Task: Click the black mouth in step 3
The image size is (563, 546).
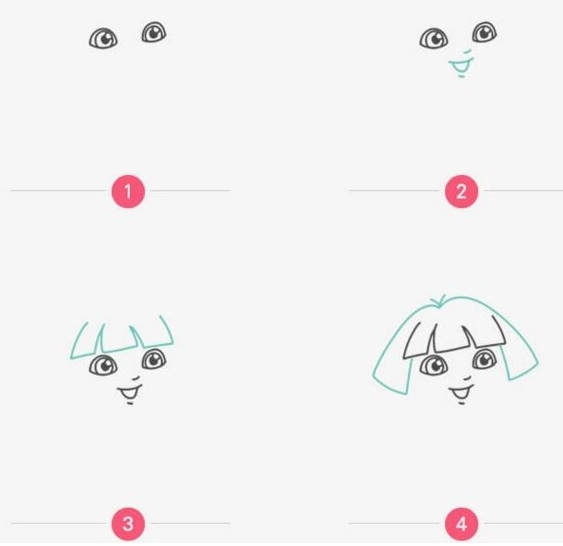Action: pos(130,391)
